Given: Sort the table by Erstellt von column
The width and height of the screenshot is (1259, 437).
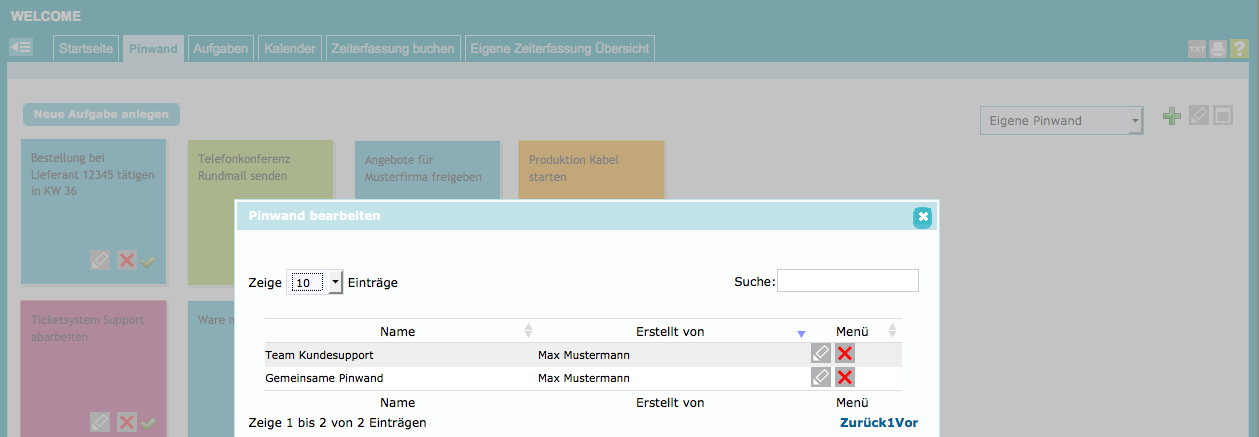Looking at the screenshot, I should 670,331.
